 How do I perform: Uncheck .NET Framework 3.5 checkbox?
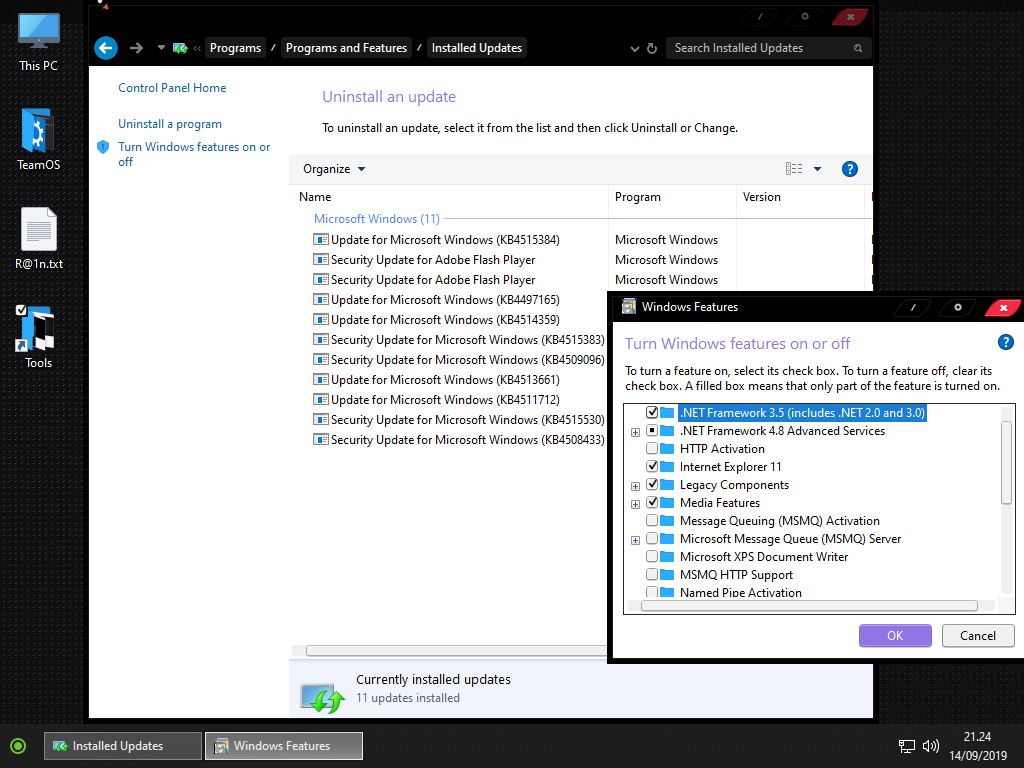click(652, 412)
